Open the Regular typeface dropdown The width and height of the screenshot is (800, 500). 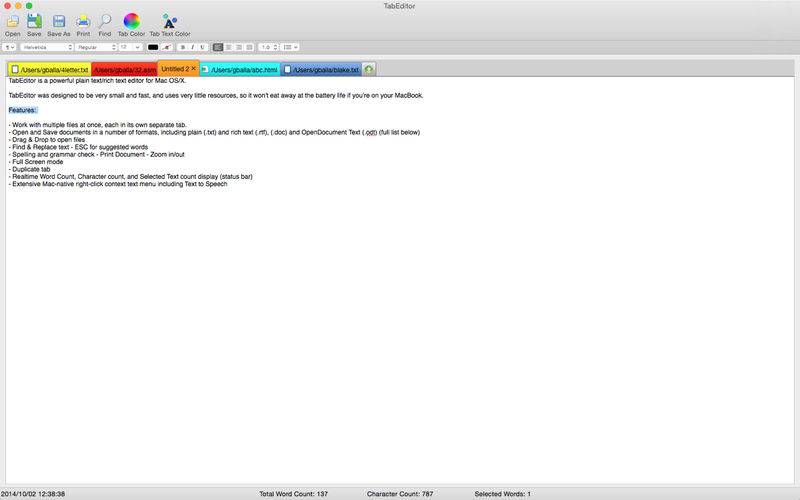[96, 47]
